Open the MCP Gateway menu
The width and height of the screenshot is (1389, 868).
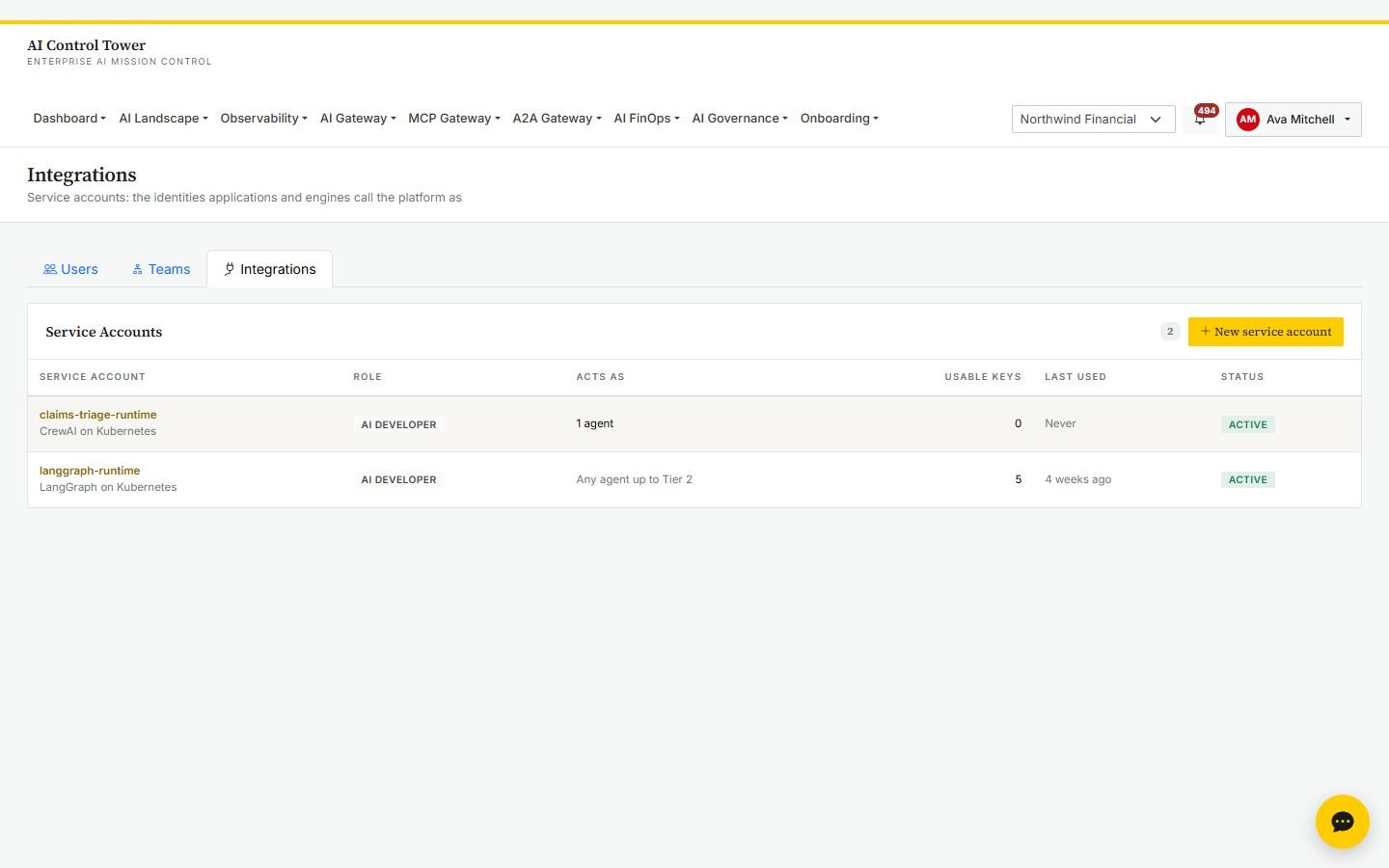[x=453, y=119]
